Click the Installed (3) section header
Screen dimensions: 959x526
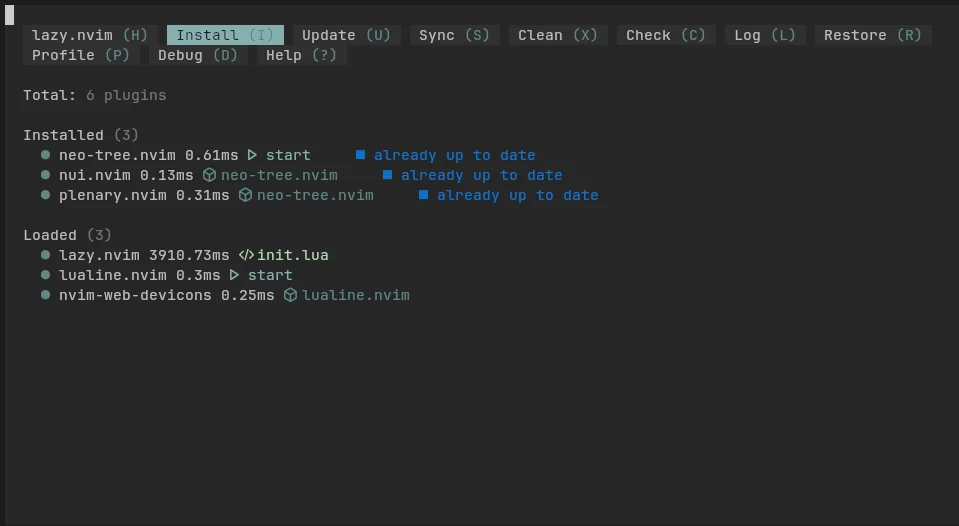pos(81,135)
